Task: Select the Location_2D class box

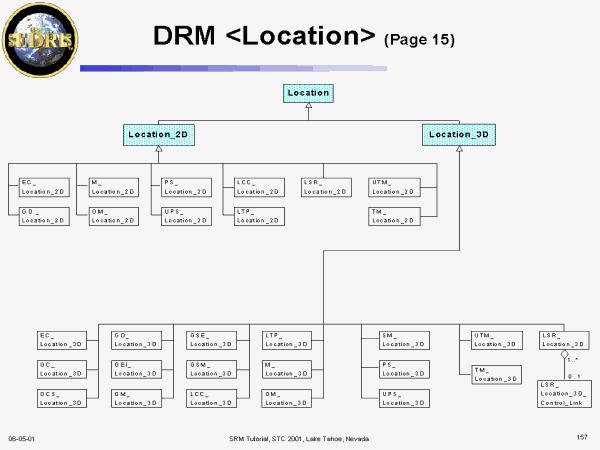Action: [x=158, y=133]
